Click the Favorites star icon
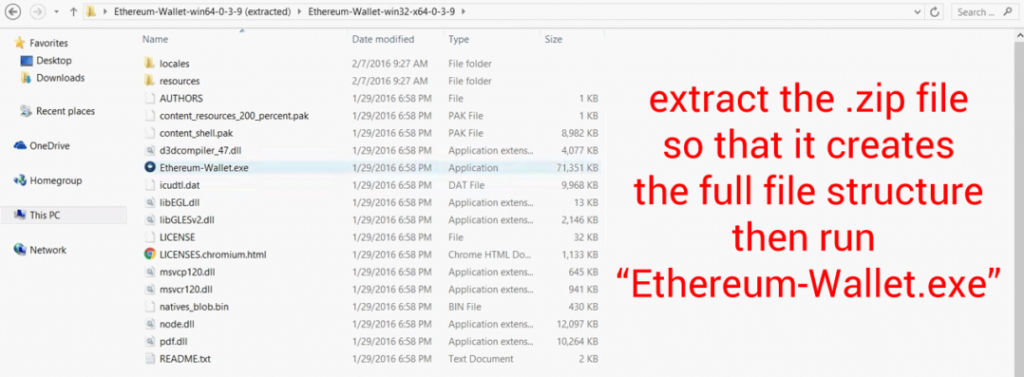The width and height of the screenshot is (1024, 377). coord(20,43)
